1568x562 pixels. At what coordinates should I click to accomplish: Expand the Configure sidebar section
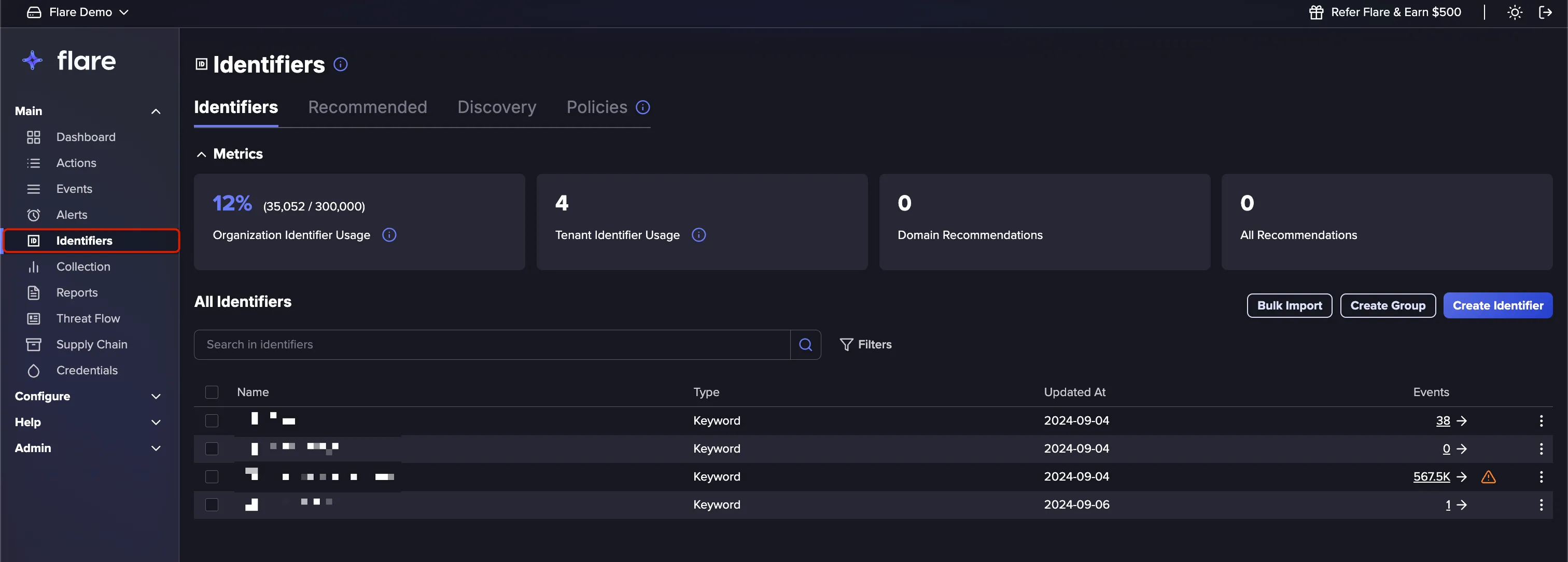(88, 397)
